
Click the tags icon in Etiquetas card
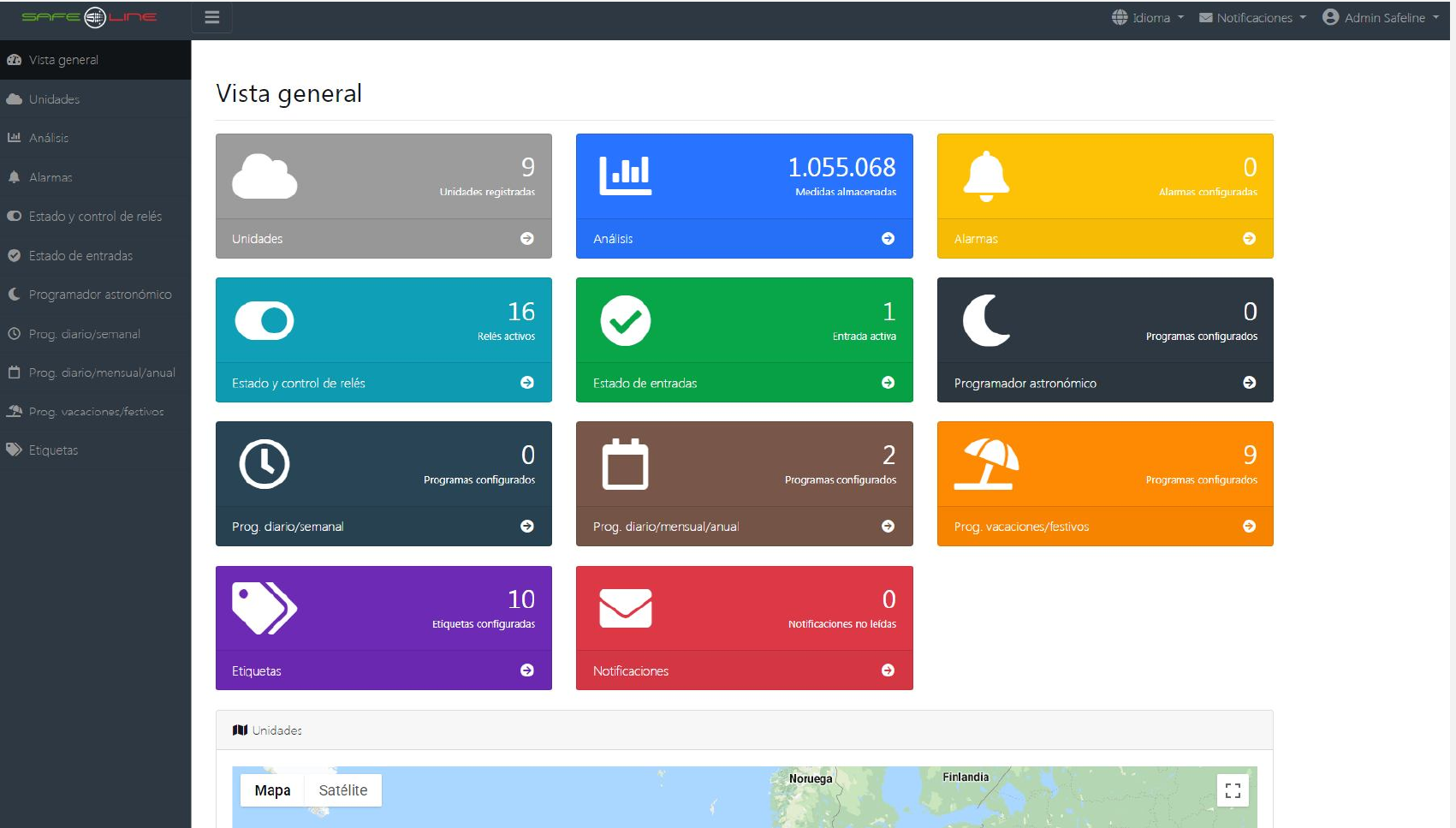(x=264, y=609)
